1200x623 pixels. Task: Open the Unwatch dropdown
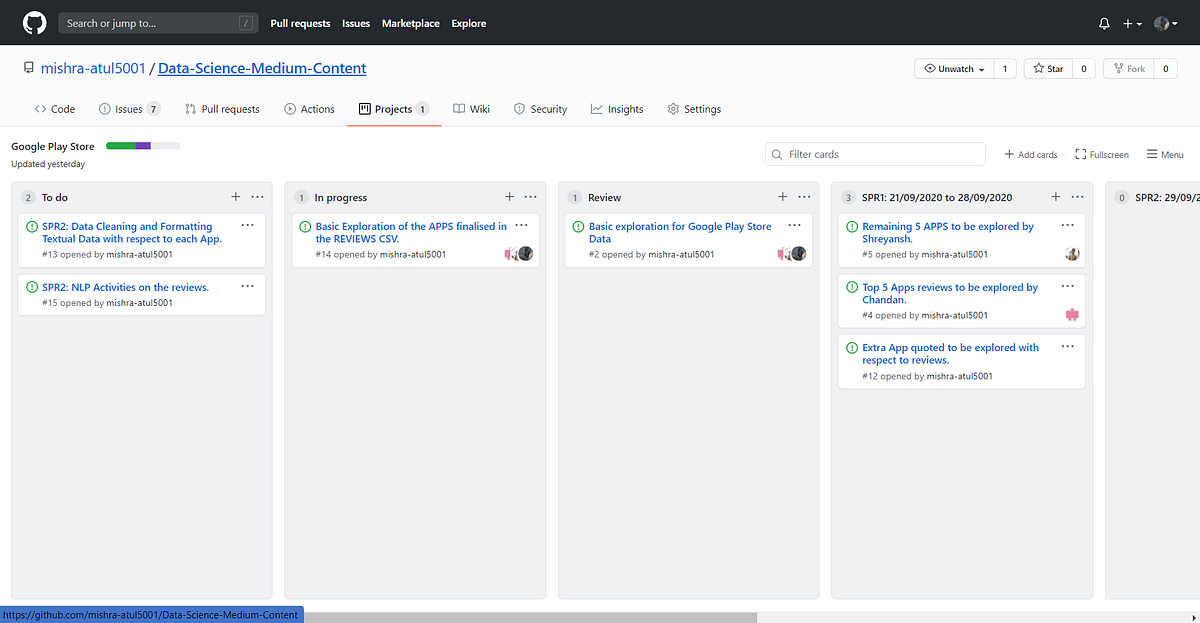click(953, 68)
